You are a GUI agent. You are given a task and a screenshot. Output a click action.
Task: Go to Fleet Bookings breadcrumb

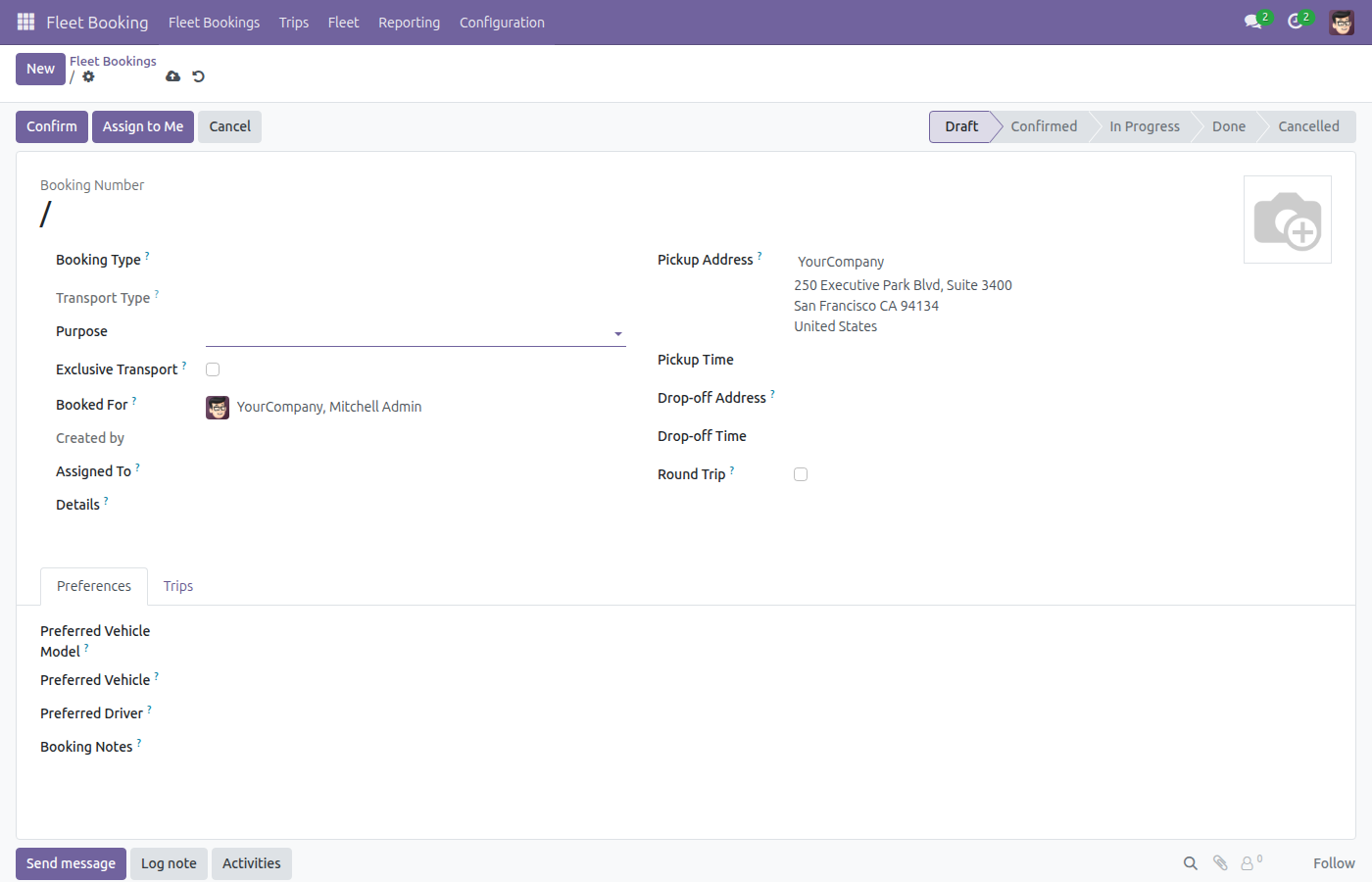tap(113, 61)
